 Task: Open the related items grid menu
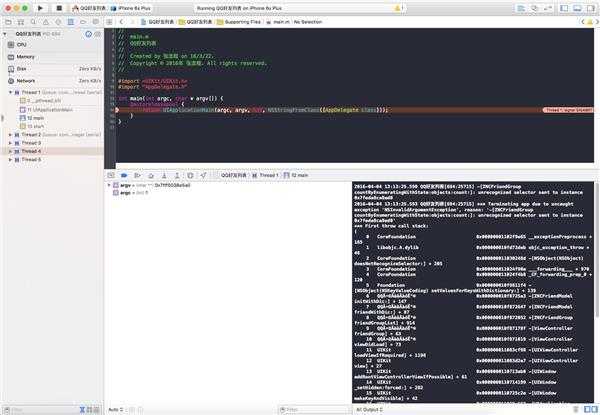109,22
